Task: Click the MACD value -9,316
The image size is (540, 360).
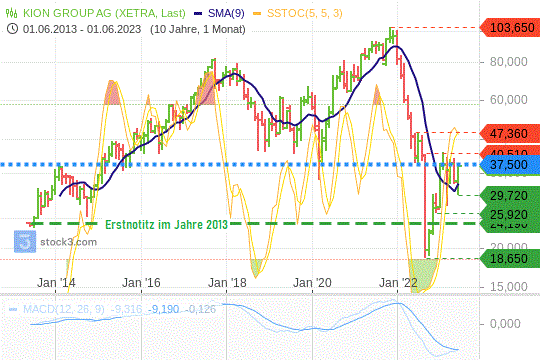Action: (x=126, y=309)
